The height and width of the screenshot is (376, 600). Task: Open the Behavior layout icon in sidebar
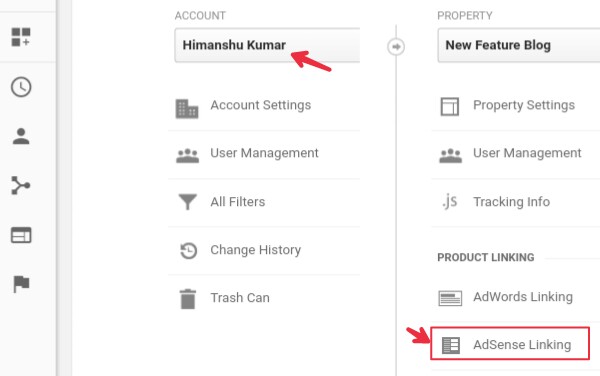(21, 235)
